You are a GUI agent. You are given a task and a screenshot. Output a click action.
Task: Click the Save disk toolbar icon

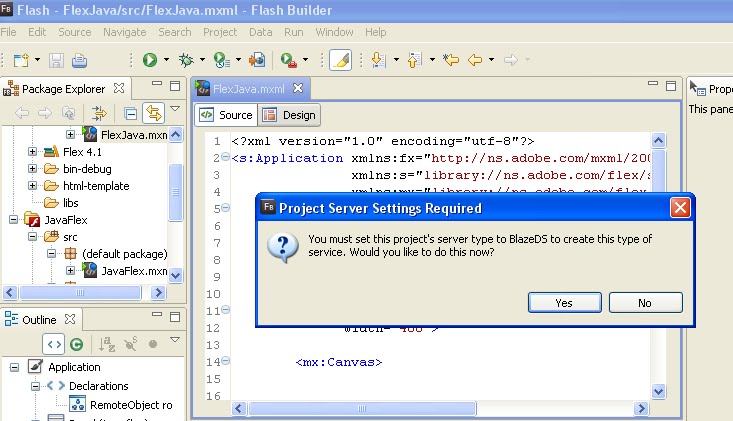pos(57,60)
